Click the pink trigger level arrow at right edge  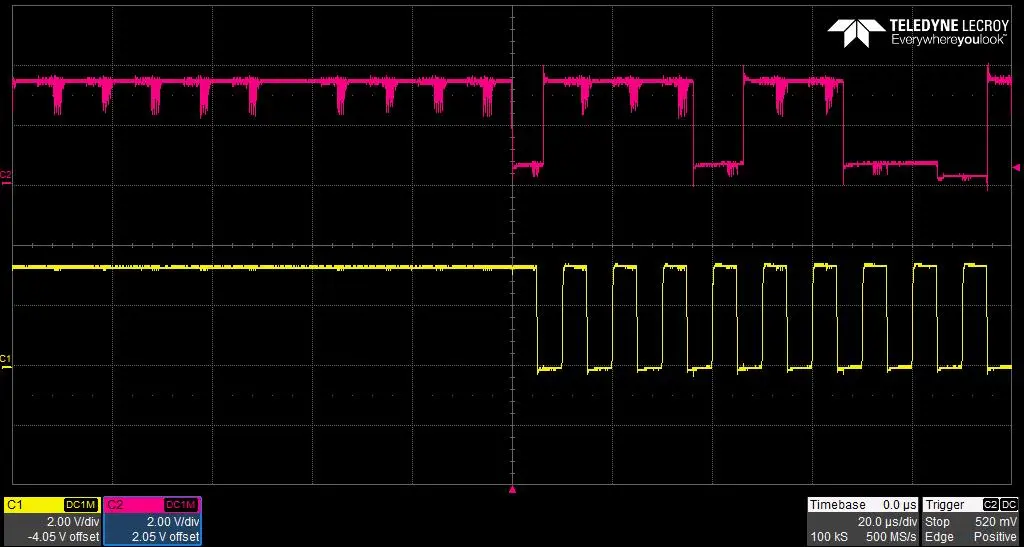(x=1016, y=168)
